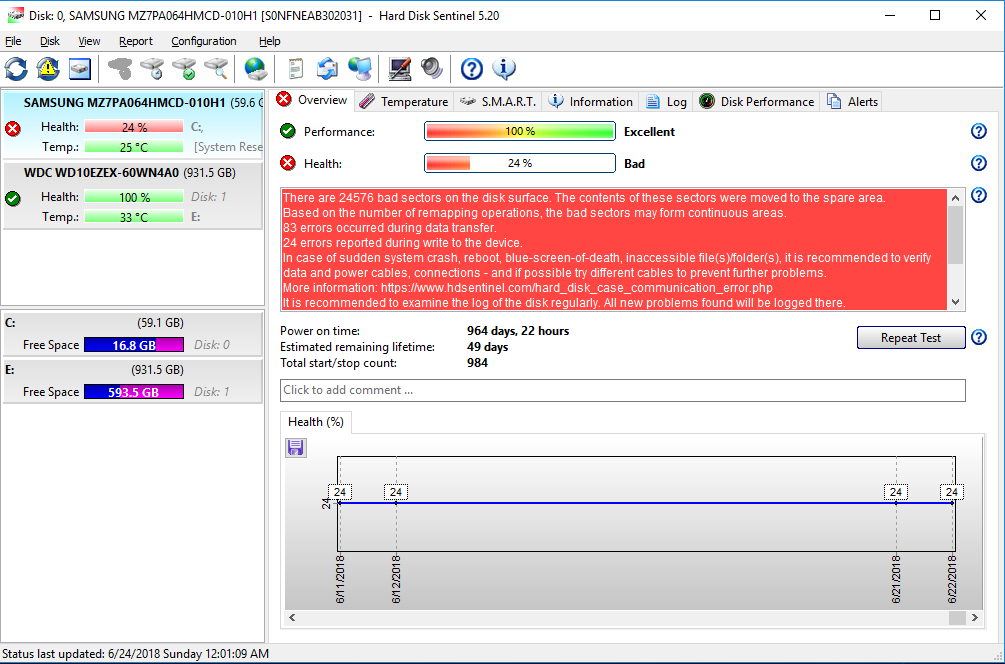Click the globe and monitor toolbar icon
Image resolution: width=1005 pixels, height=664 pixels.
point(360,69)
